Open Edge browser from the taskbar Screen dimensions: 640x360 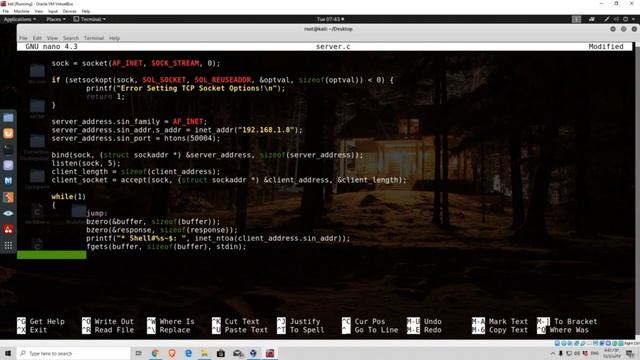tap(188, 353)
